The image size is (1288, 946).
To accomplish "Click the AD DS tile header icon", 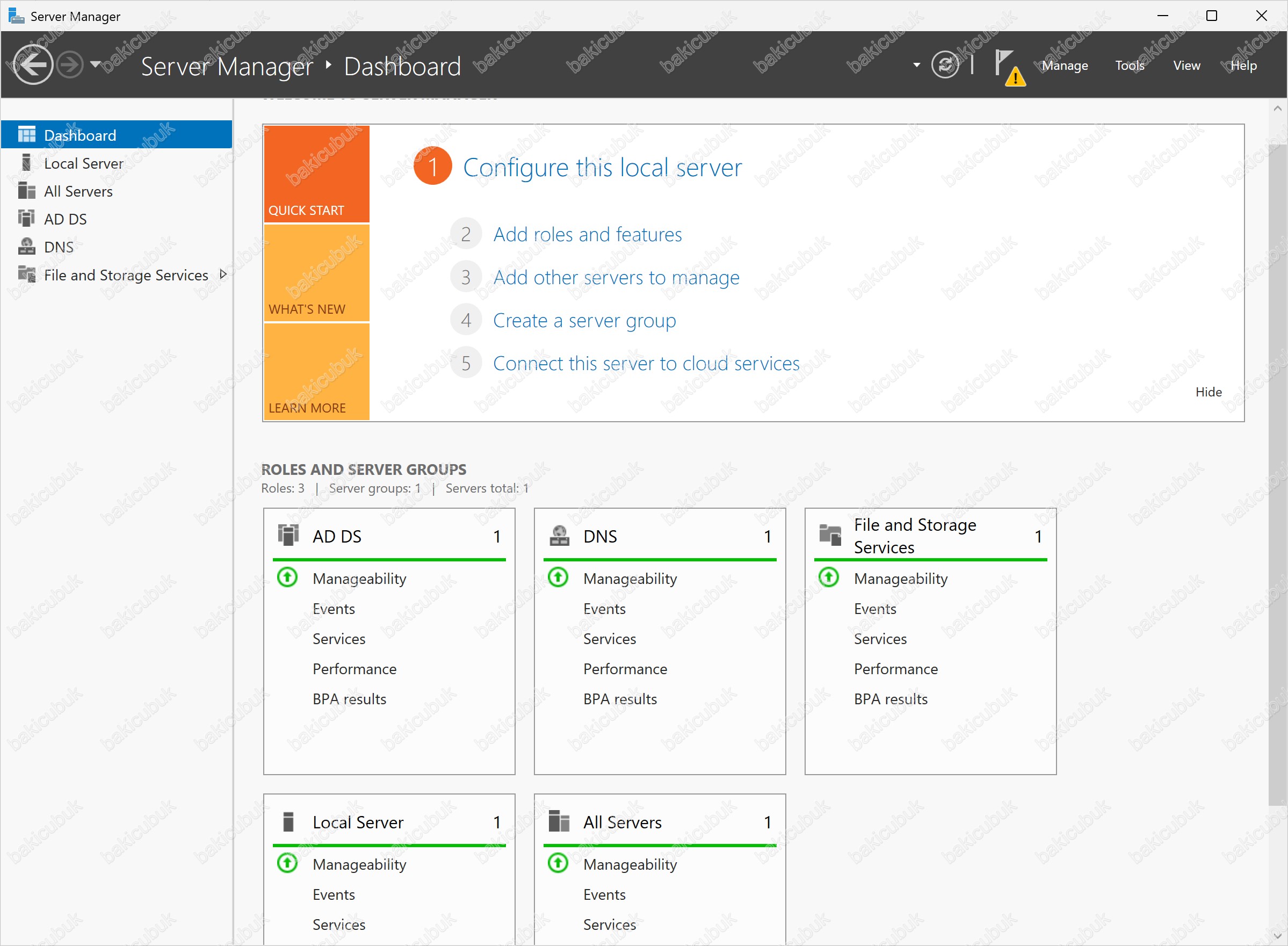I will (x=288, y=535).
